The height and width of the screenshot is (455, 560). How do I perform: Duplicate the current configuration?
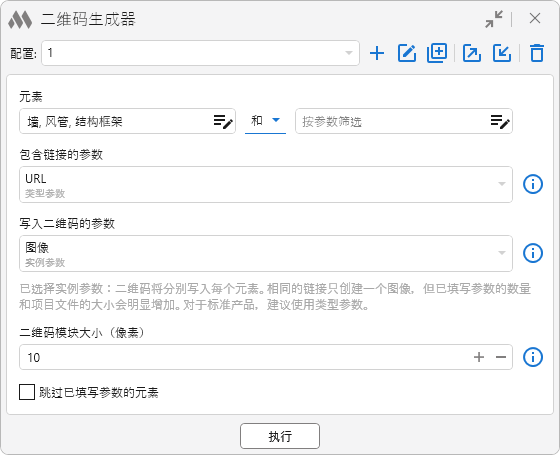pos(437,53)
